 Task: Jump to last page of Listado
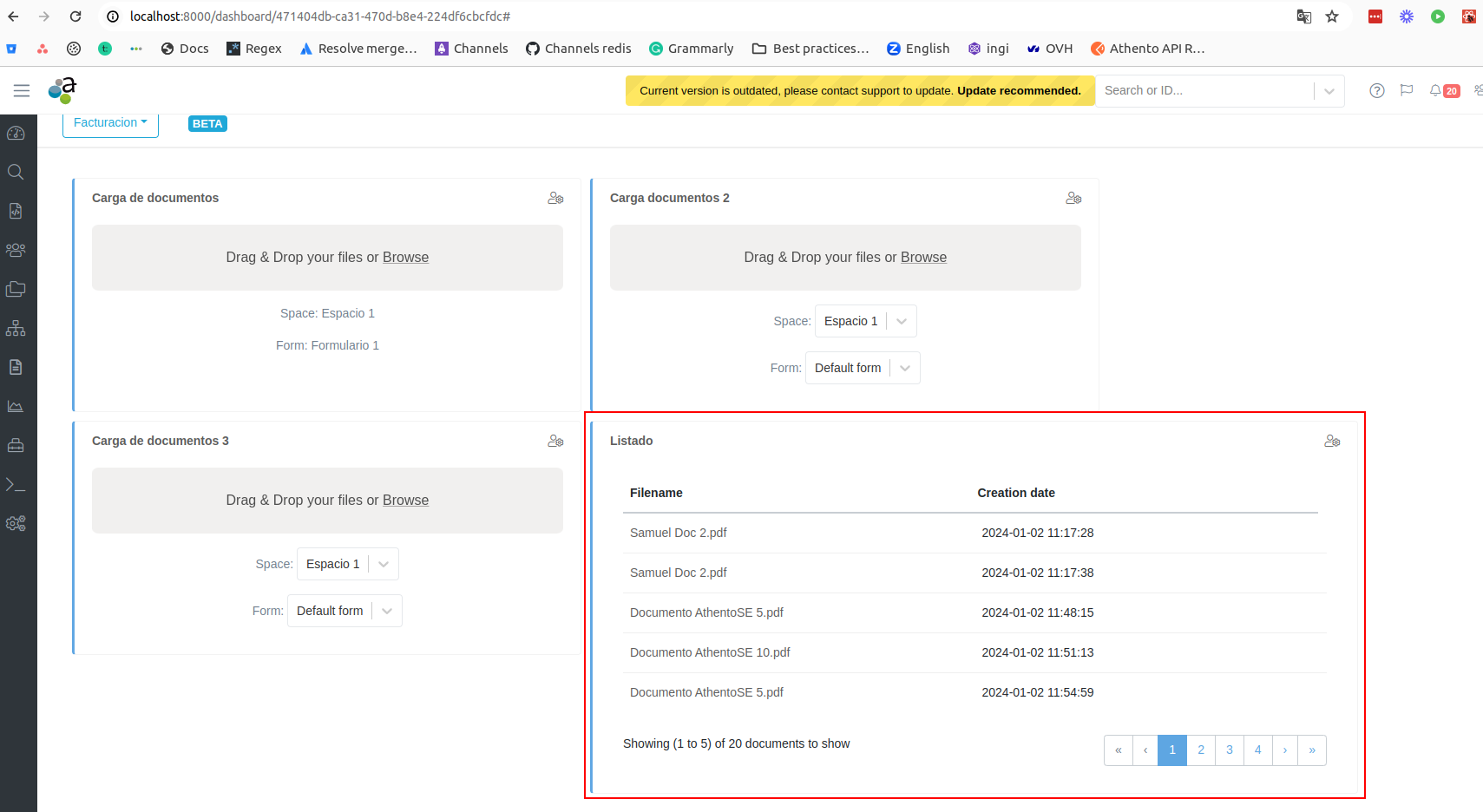(1311, 750)
